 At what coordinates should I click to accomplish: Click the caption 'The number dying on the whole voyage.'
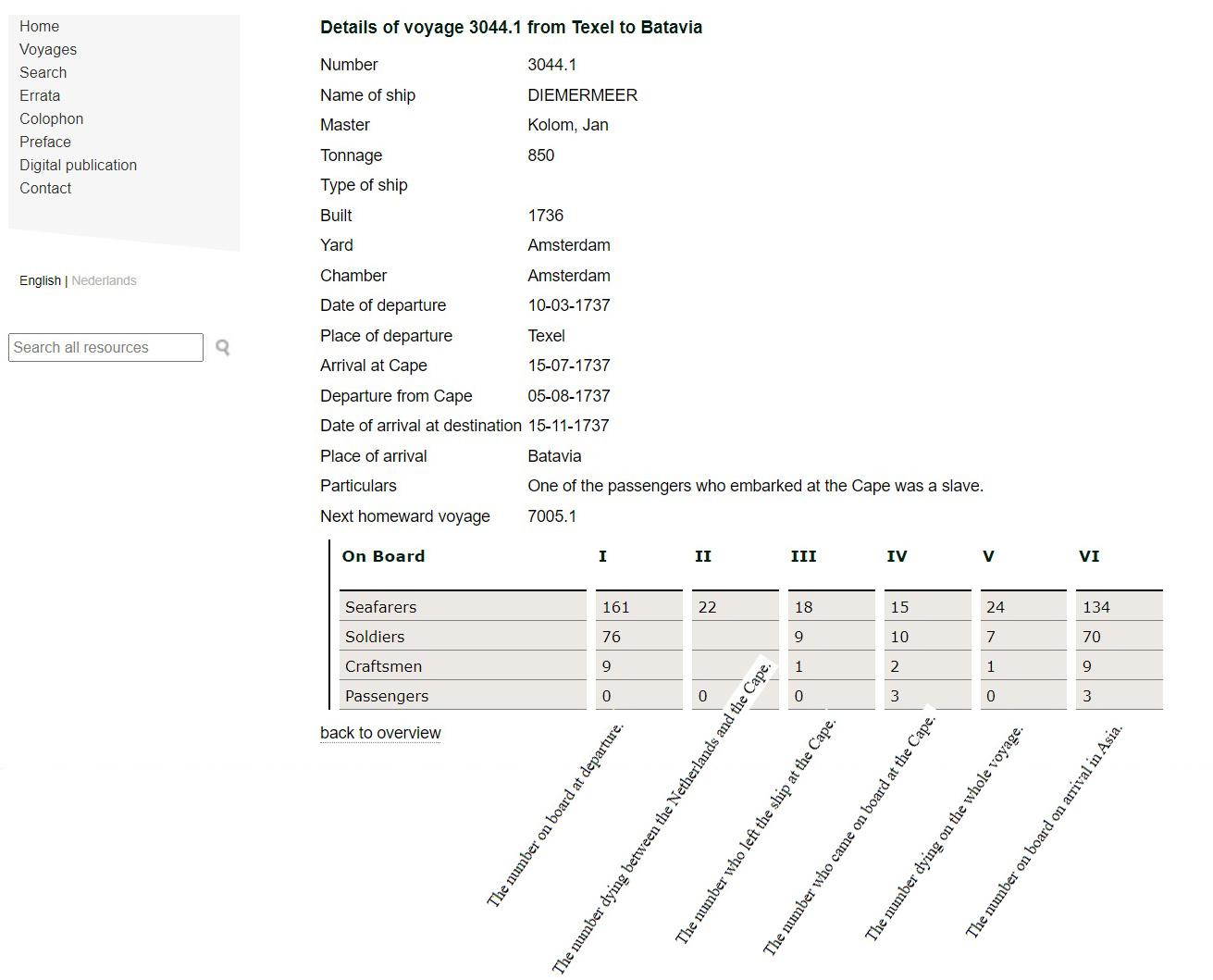944,833
